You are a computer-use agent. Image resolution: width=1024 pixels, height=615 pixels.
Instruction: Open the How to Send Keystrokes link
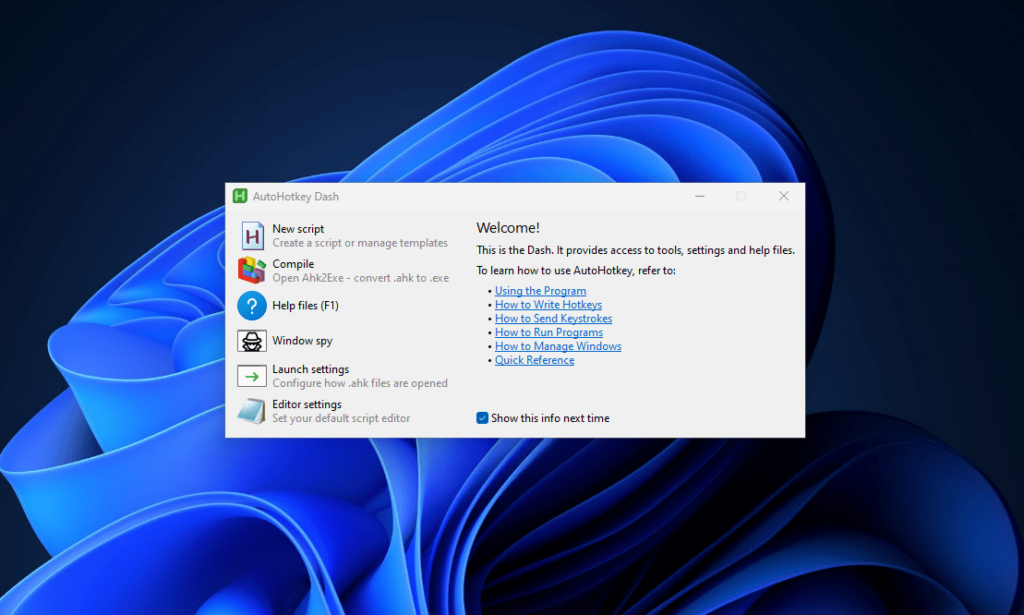click(x=553, y=318)
